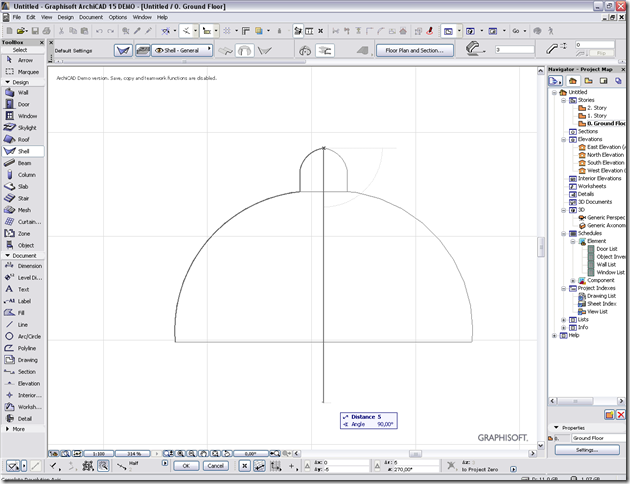Open the Shell - General layer dropdown
The image size is (630, 484).
tap(182, 50)
